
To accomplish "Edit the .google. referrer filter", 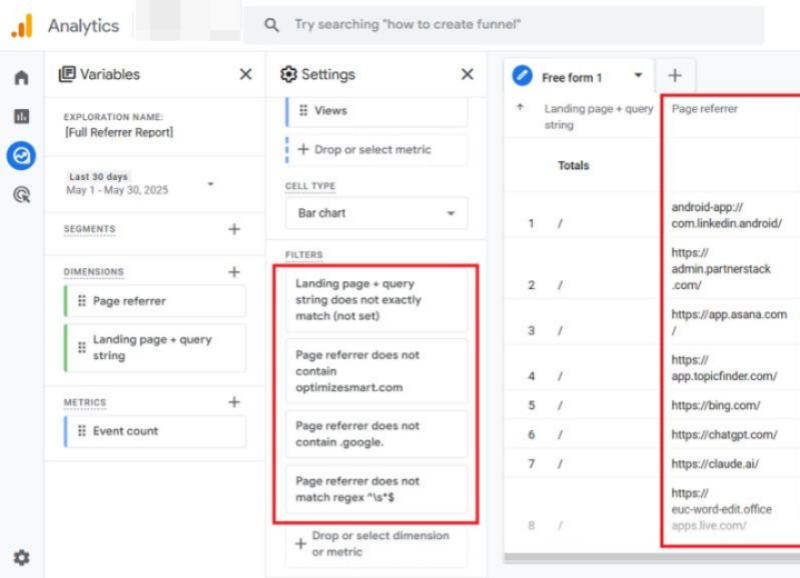I will click(377, 434).
